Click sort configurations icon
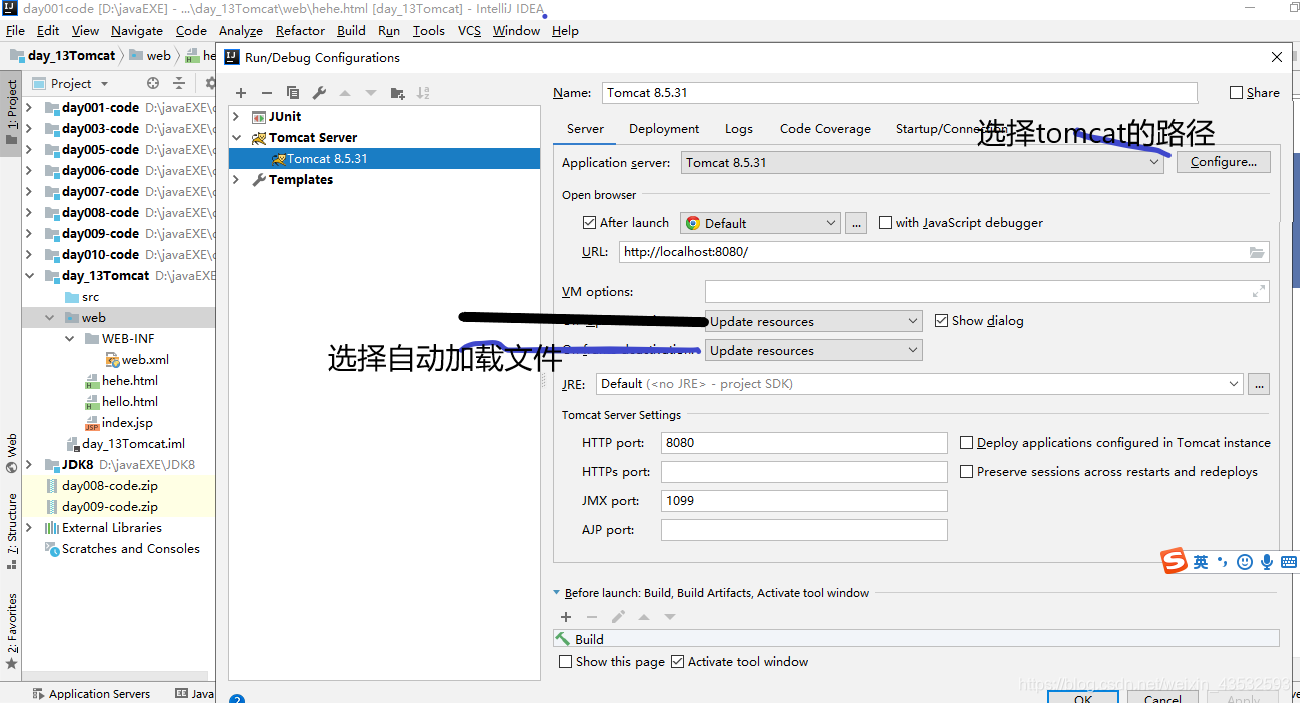This screenshot has height=703, width=1300. [423, 93]
